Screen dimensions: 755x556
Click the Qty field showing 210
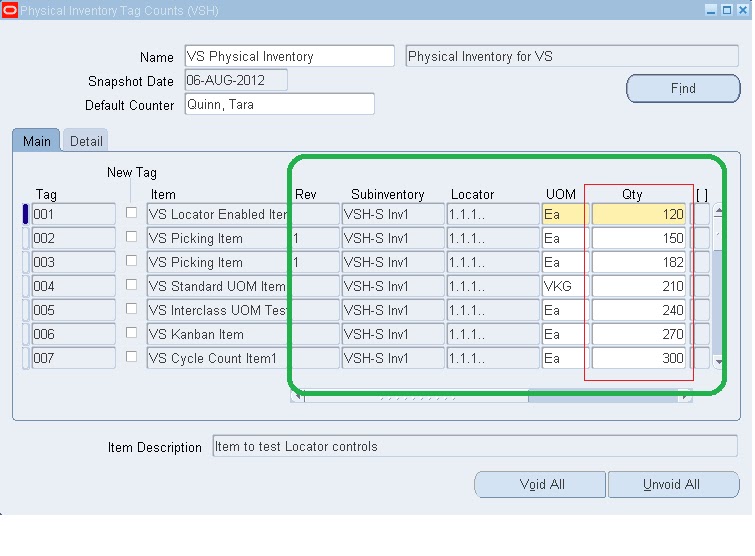point(638,286)
